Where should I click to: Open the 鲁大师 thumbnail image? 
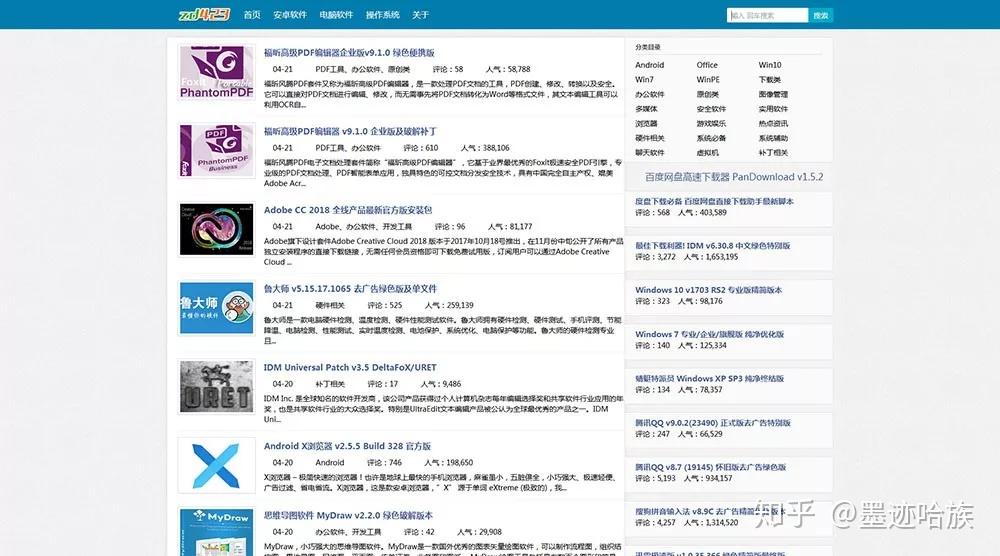[216, 308]
